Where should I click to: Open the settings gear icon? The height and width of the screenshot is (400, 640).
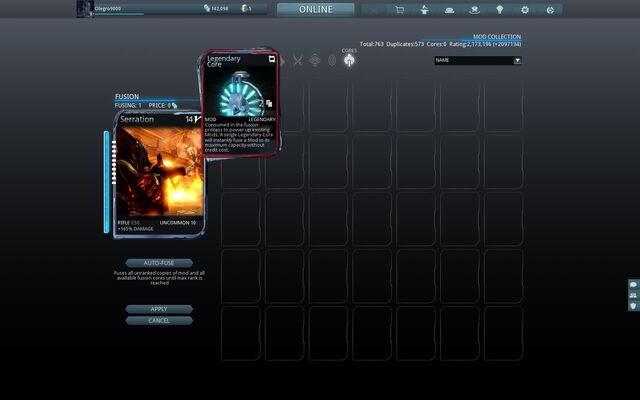coord(525,10)
